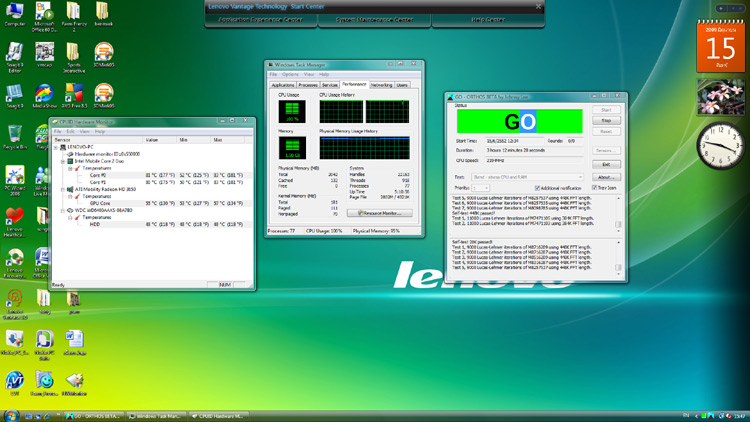Open View menu in Hardware Monitor
This screenshot has height=422, width=750.
tap(85, 132)
